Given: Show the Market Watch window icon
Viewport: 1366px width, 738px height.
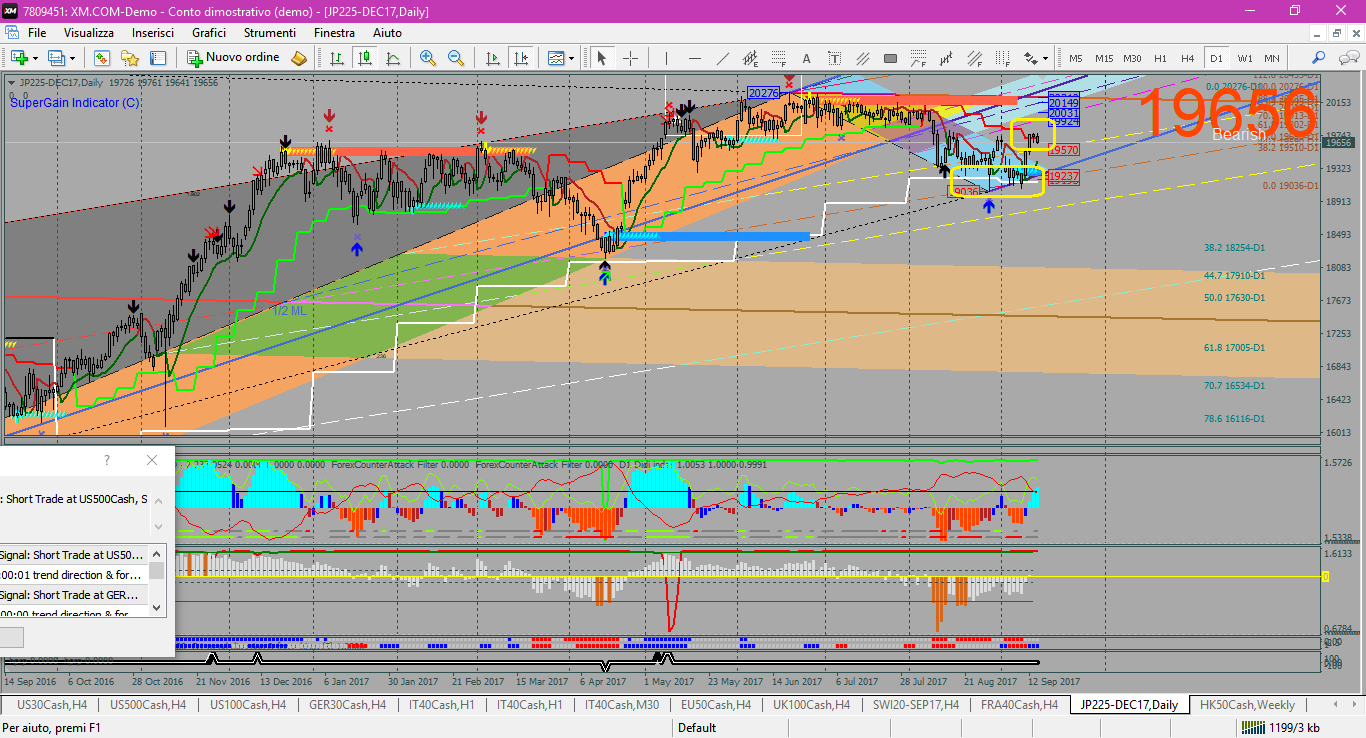Looking at the screenshot, I should pos(102,57).
